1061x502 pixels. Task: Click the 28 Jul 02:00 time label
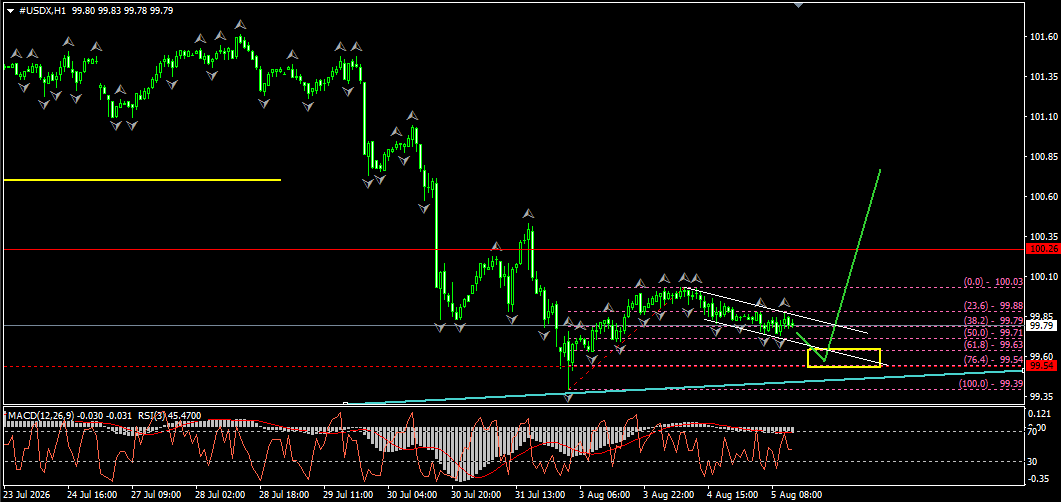219,495
